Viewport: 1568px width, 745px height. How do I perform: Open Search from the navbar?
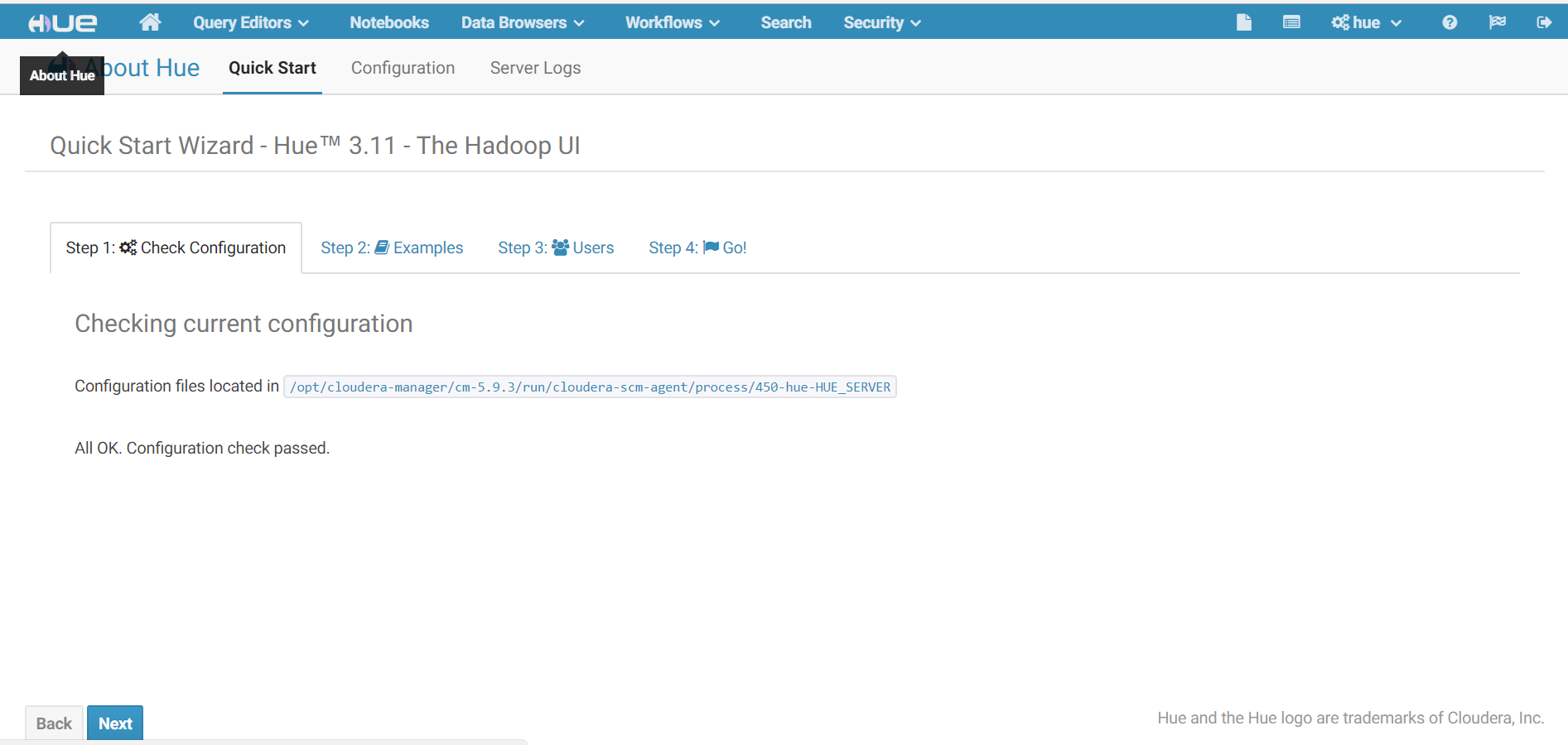(786, 22)
